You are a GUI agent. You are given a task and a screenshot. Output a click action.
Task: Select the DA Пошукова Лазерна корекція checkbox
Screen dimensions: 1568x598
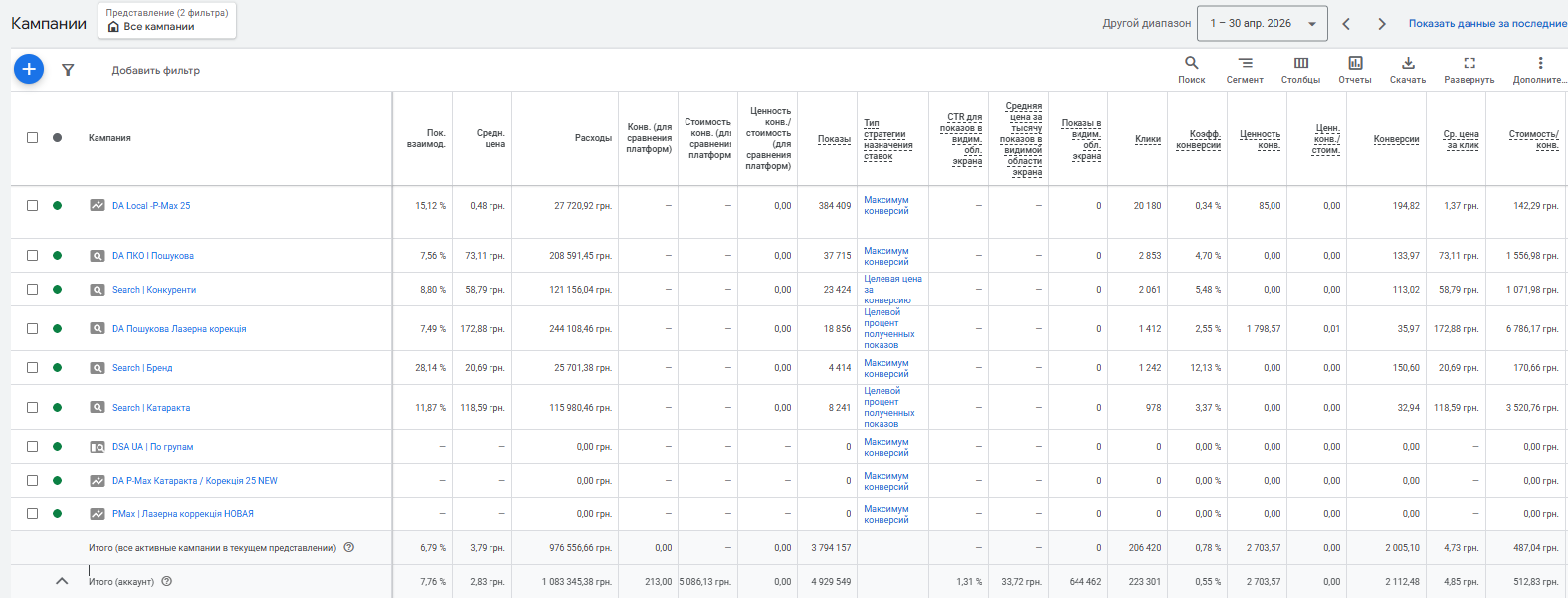pyautogui.click(x=32, y=328)
